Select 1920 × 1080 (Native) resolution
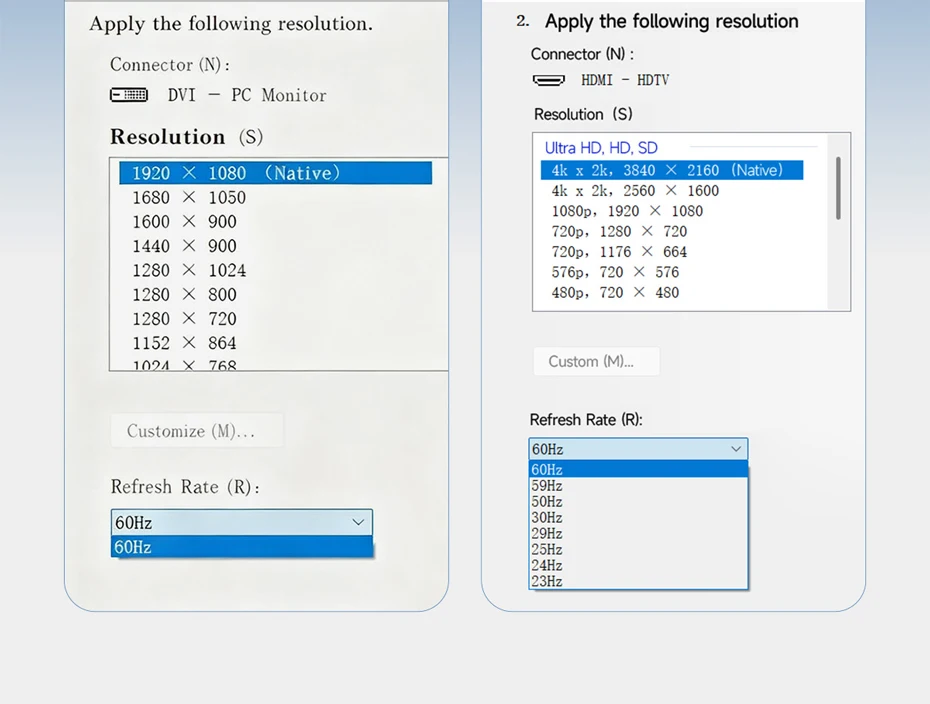The image size is (930, 704). [x=275, y=173]
